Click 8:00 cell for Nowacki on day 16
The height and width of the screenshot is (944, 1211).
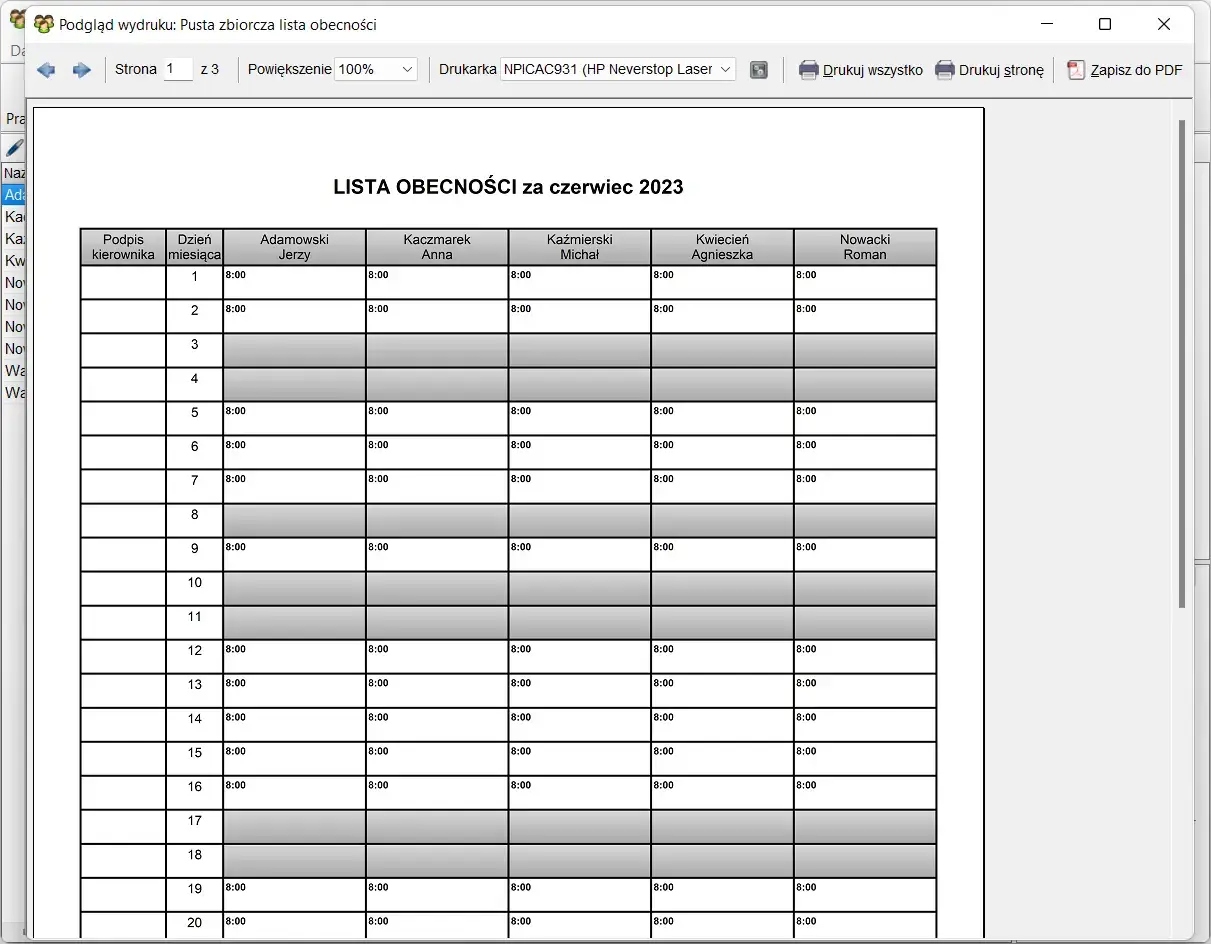point(865,792)
